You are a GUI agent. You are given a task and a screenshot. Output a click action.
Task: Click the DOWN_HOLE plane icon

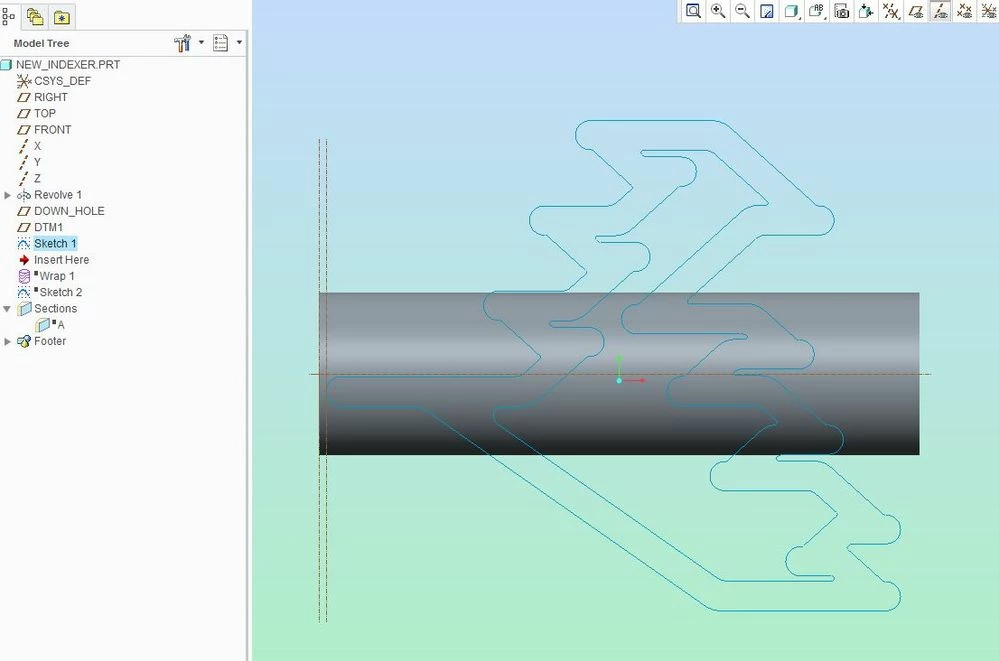[x=24, y=211]
